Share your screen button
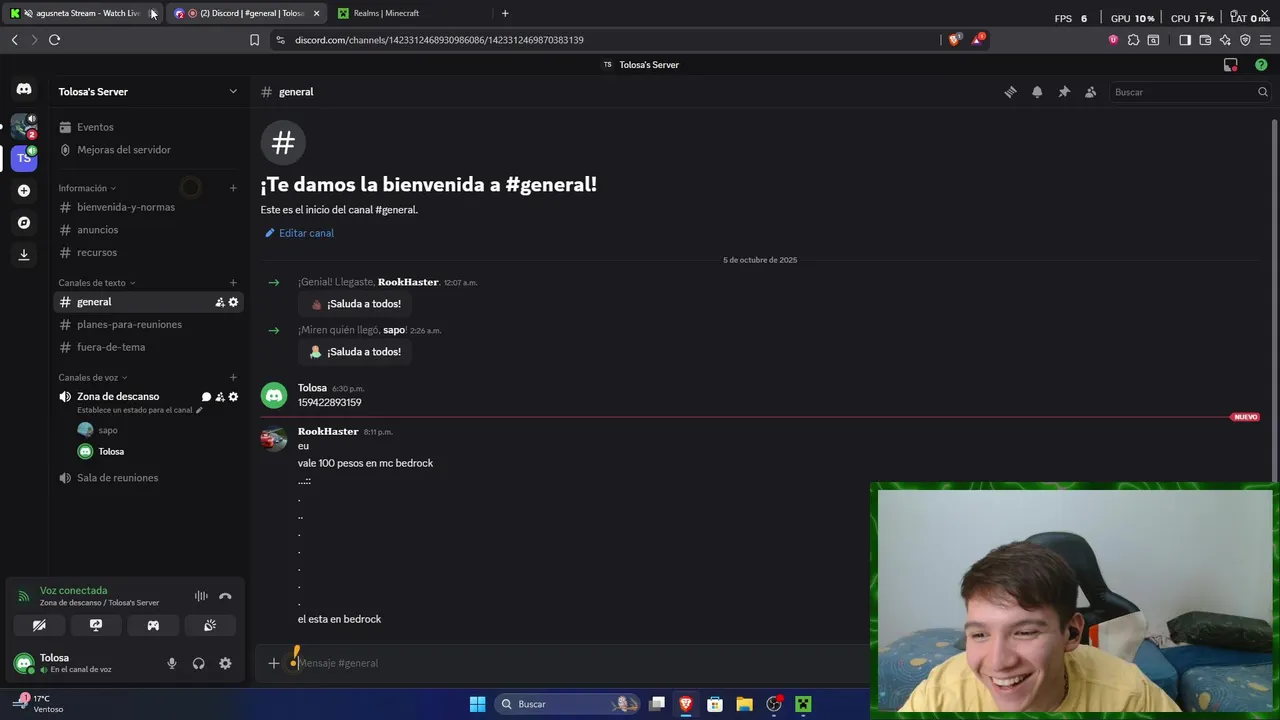The image size is (1280, 720). 96,625
